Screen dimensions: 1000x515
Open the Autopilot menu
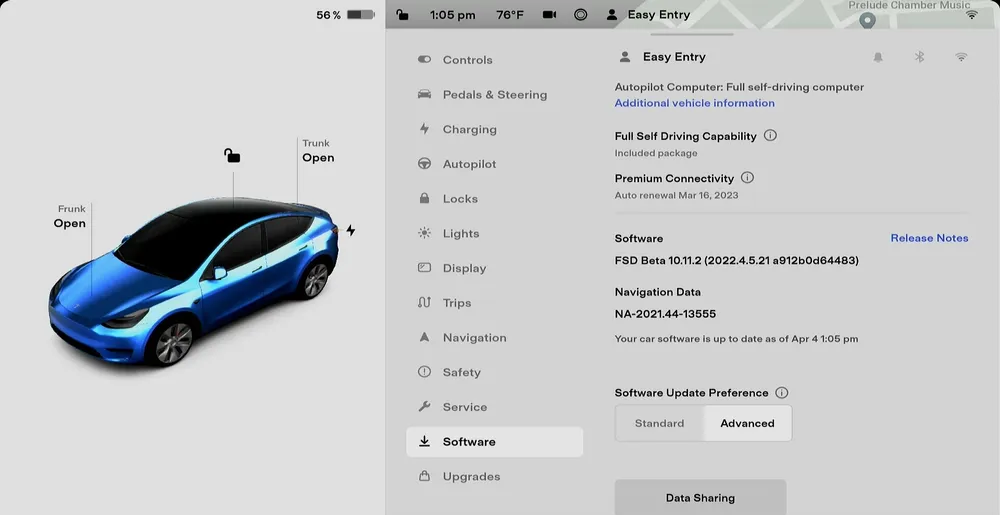[x=494, y=164]
